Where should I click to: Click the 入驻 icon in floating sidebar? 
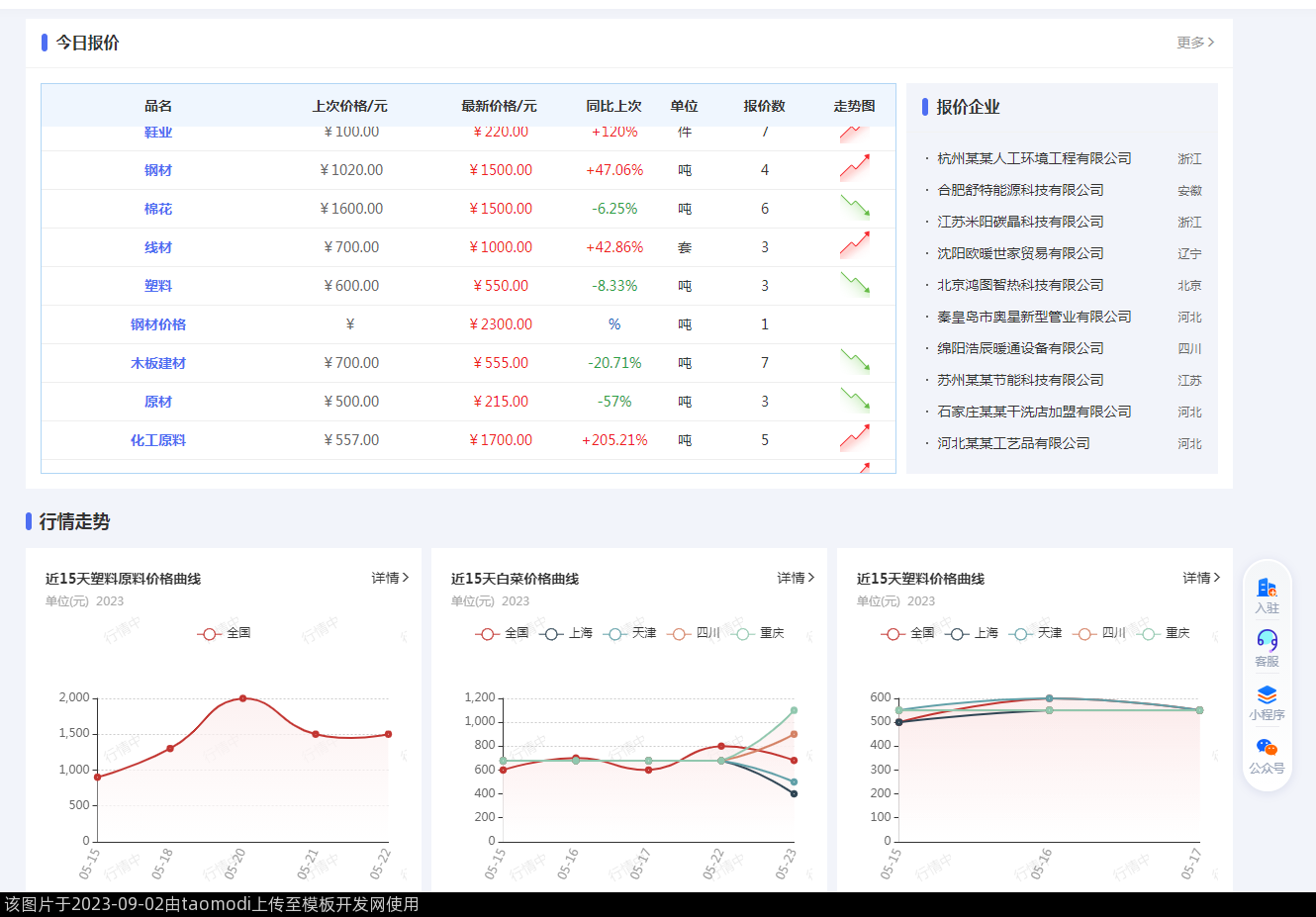1267,589
